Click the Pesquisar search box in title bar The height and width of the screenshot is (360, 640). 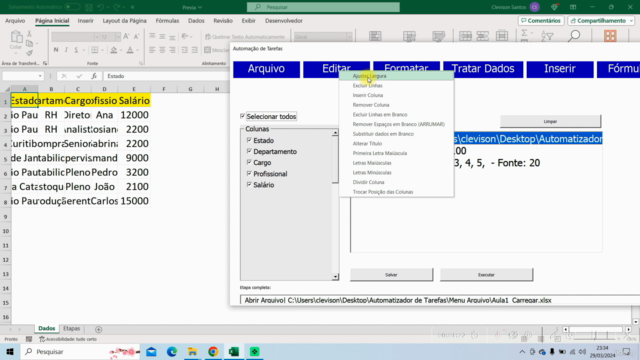coord(323,7)
